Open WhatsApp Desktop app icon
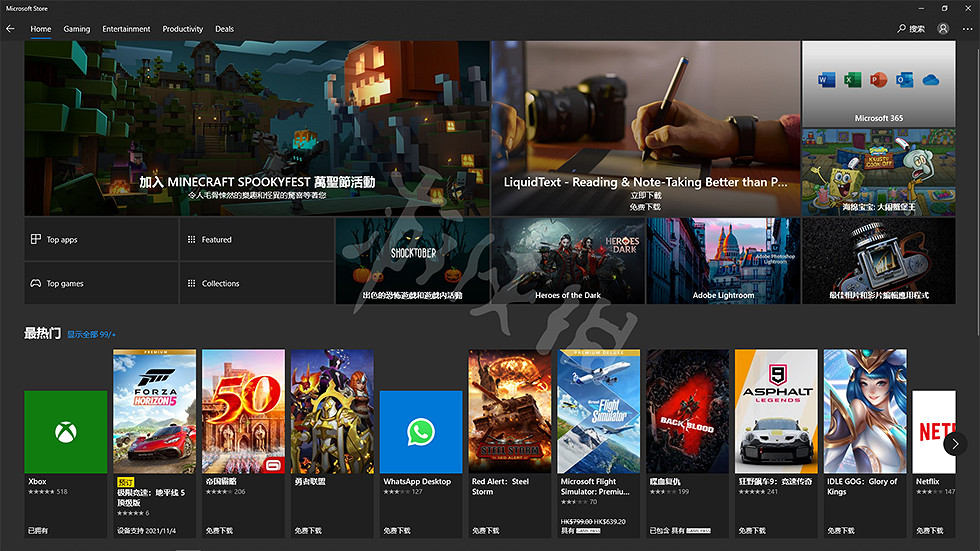This screenshot has height=551, width=980. (421, 431)
